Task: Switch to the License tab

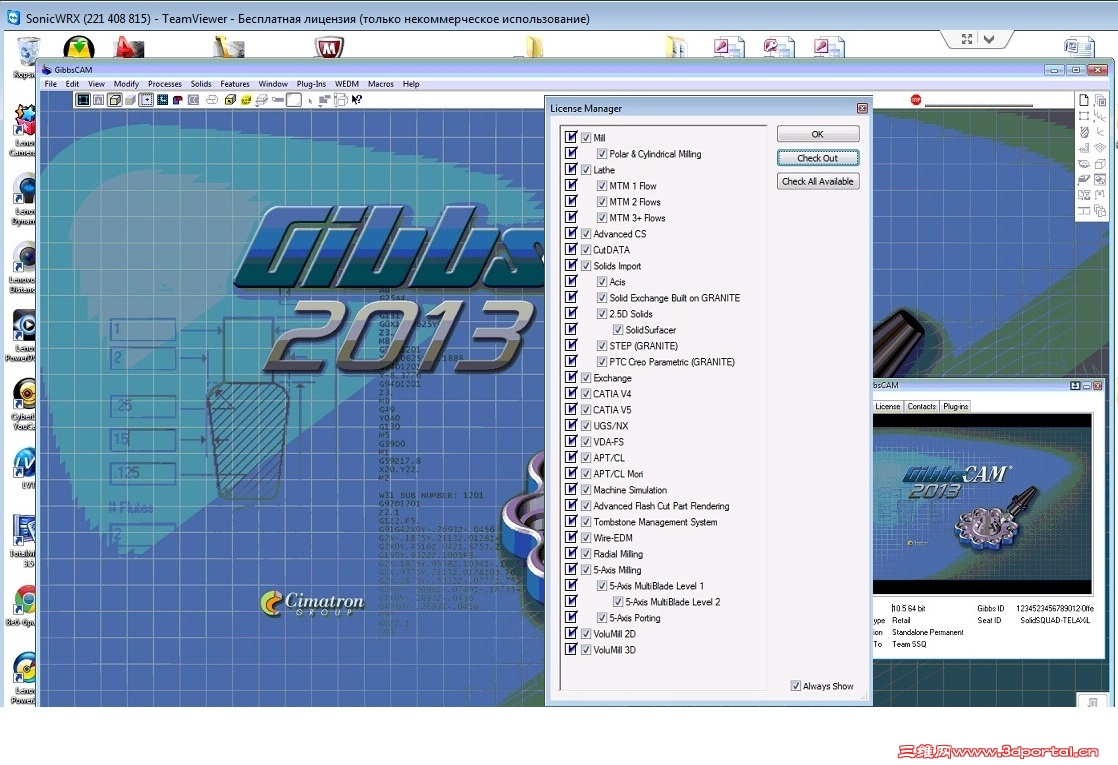Action: click(x=888, y=406)
